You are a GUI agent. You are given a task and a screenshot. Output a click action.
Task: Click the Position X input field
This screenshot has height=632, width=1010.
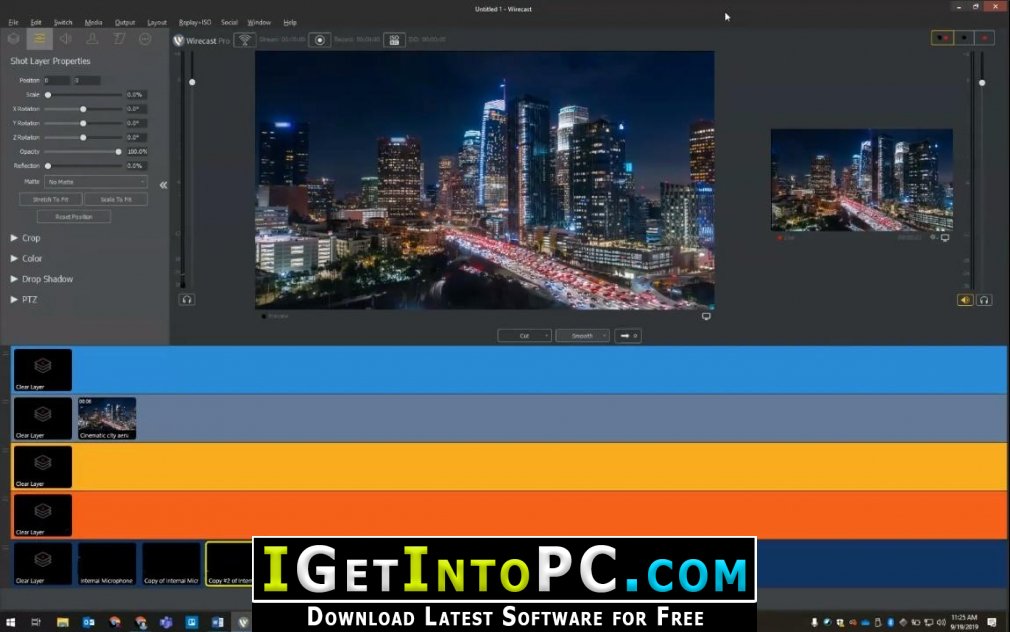pyautogui.click(x=57, y=81)
